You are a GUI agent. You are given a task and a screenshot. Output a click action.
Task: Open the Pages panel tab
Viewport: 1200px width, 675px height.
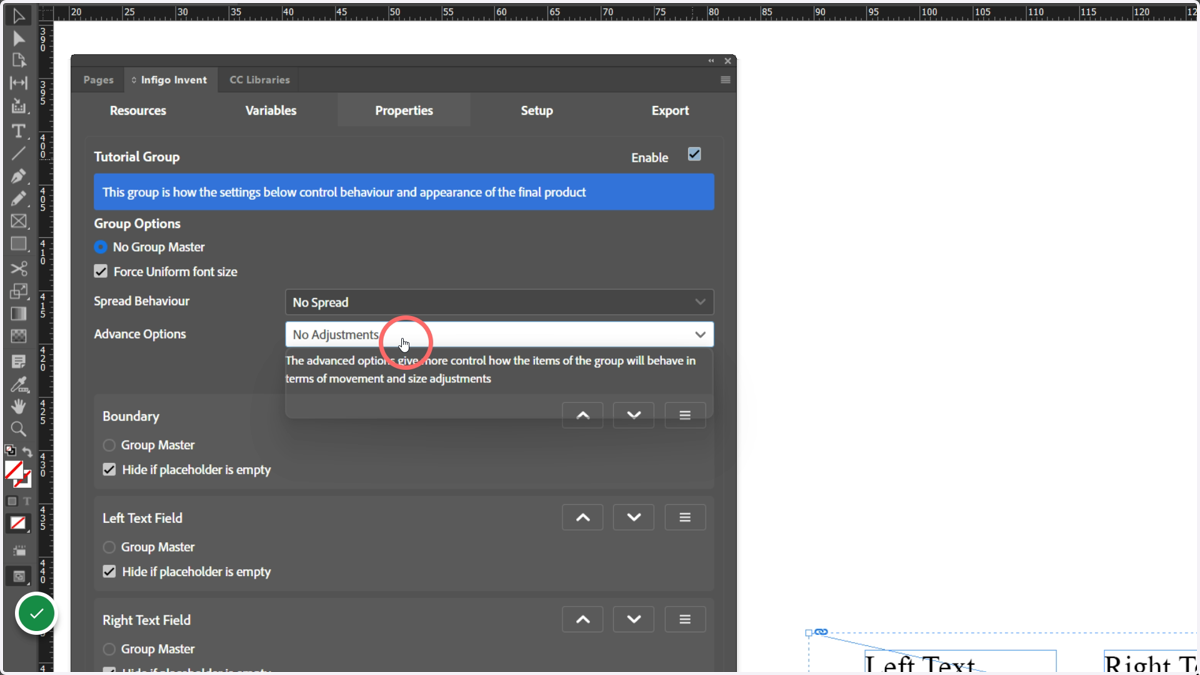[x=98, y=80]
